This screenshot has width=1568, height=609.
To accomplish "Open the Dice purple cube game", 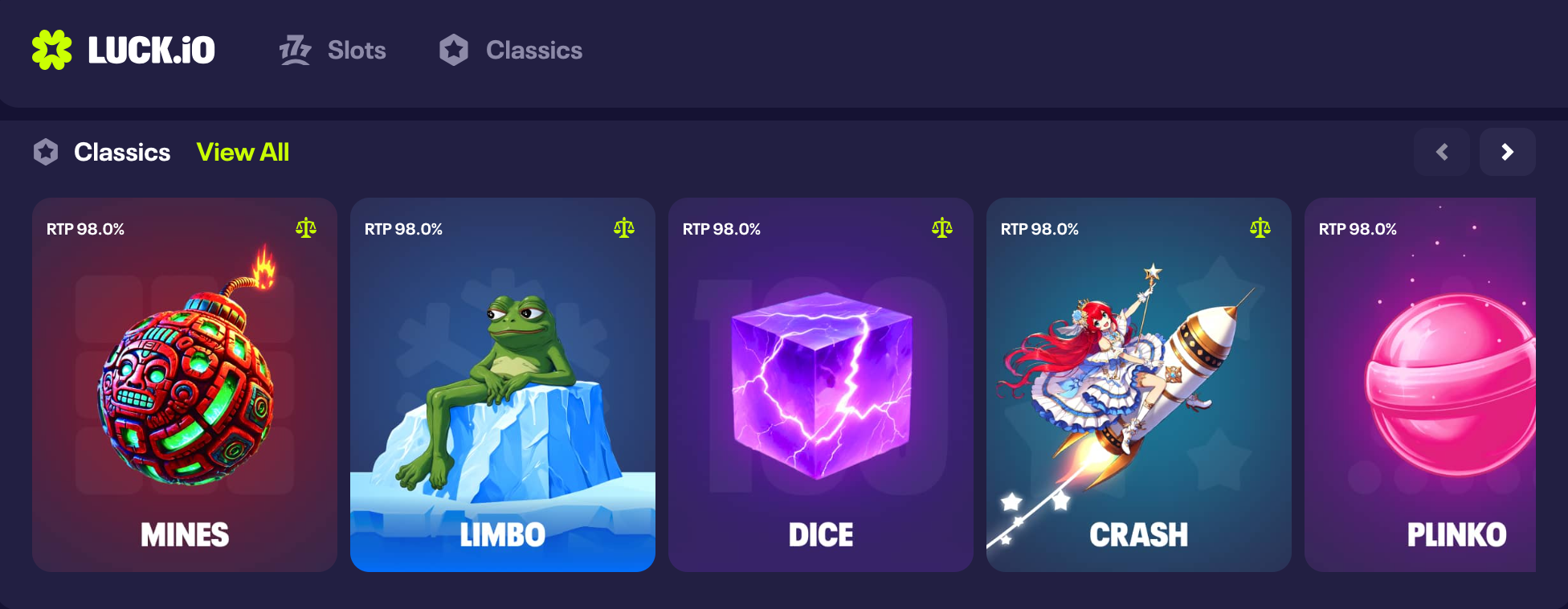I will 821,385.
